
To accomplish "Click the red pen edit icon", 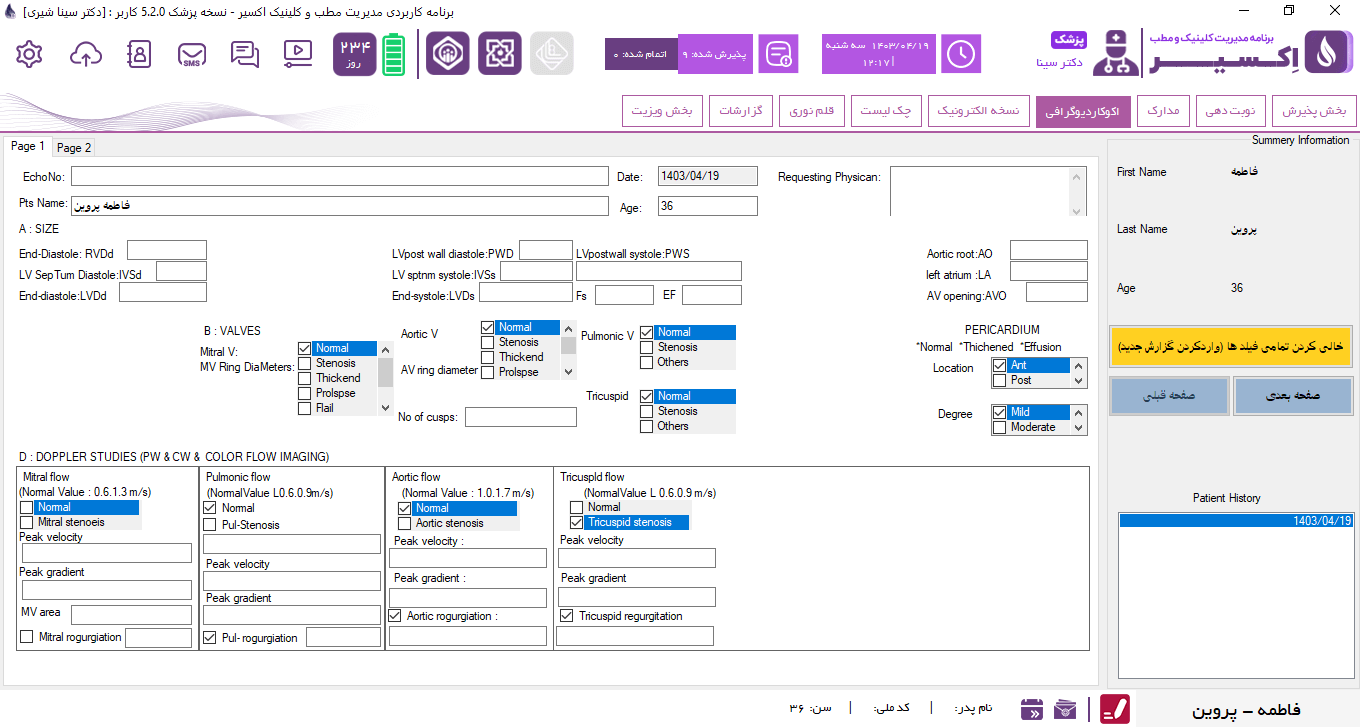I will point(1115,709).
